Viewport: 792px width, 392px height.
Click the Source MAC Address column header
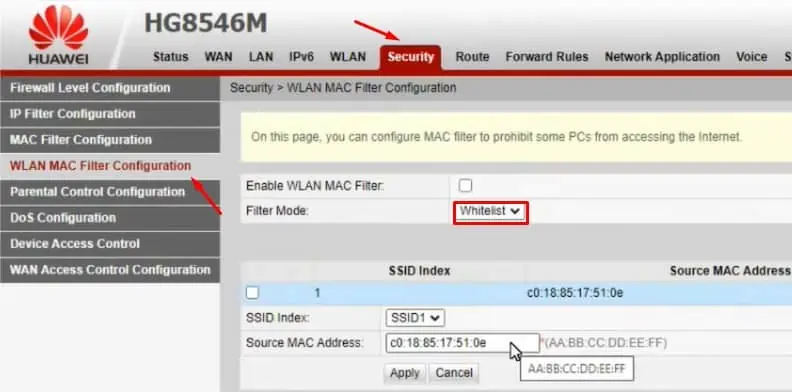(x=730, y=271)
